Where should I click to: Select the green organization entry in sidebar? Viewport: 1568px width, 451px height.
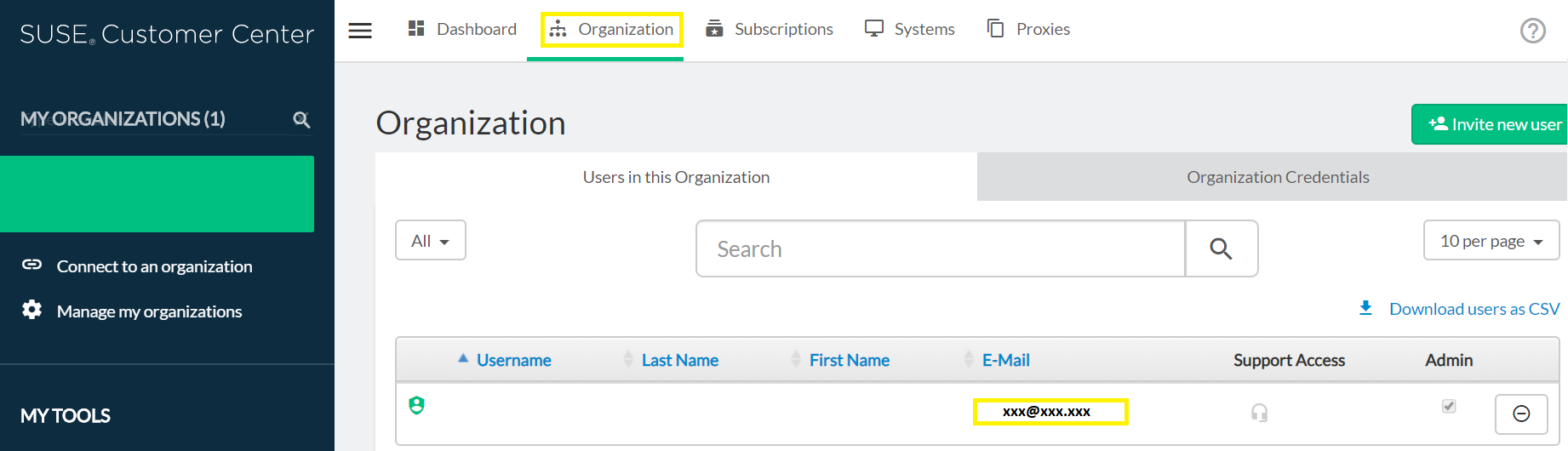pyautogui.click(x=157, y=194)
